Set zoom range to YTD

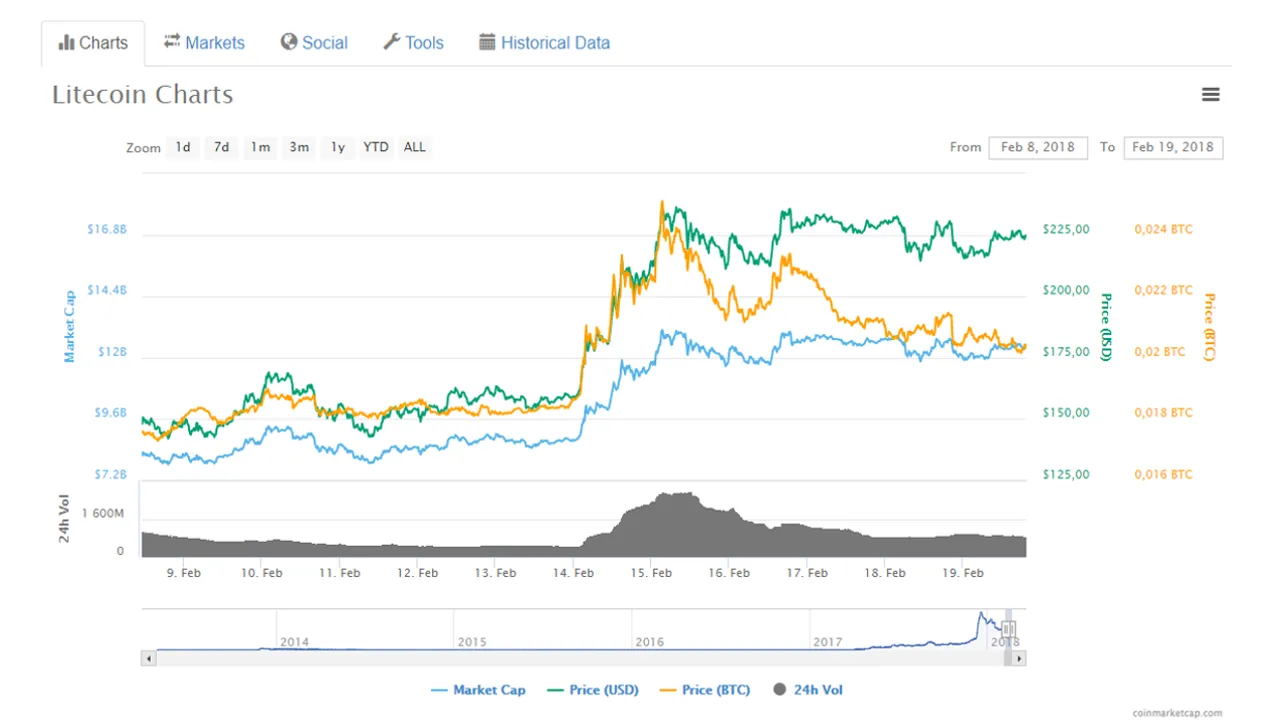pyautogui.click(x=376, y=147)
